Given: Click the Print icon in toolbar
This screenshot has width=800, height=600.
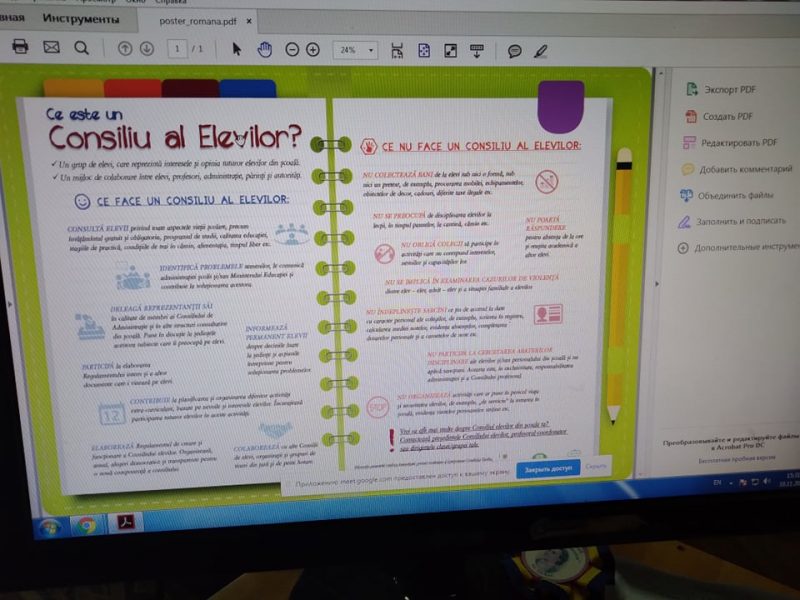Looking at the screenshot, I should tap(20, 46).
